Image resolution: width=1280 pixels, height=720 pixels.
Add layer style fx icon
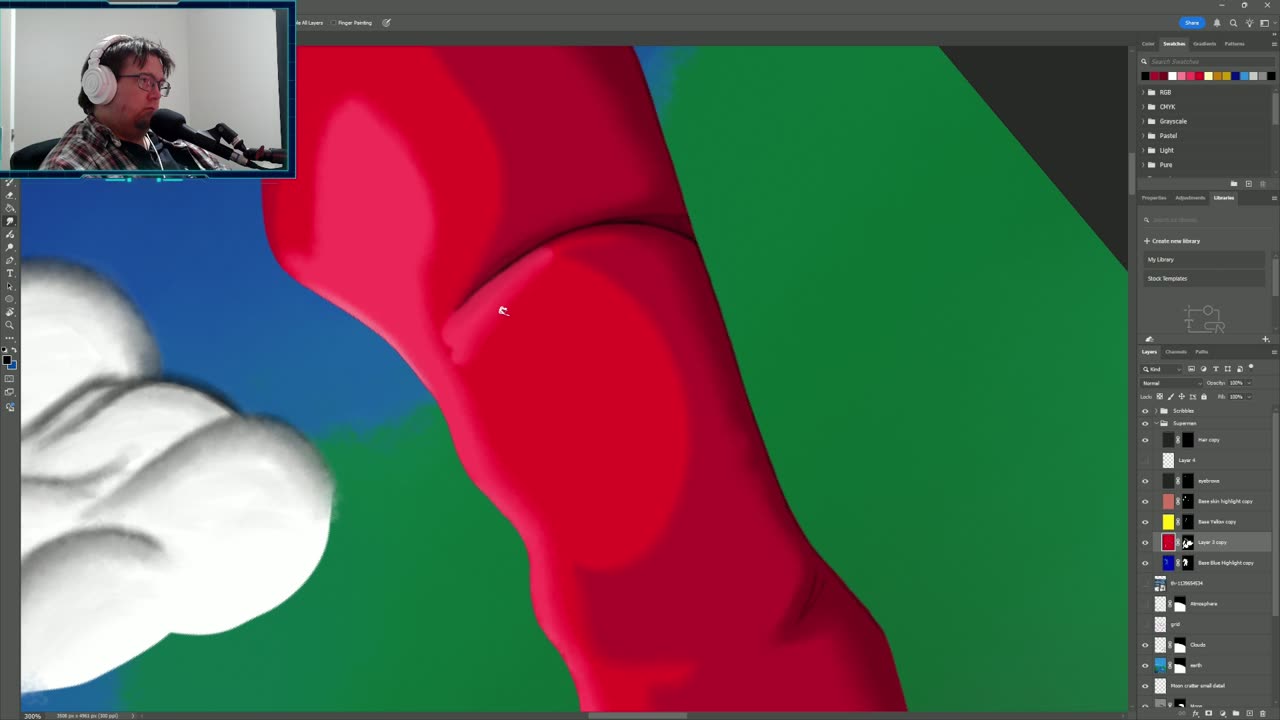point(1196,713)
